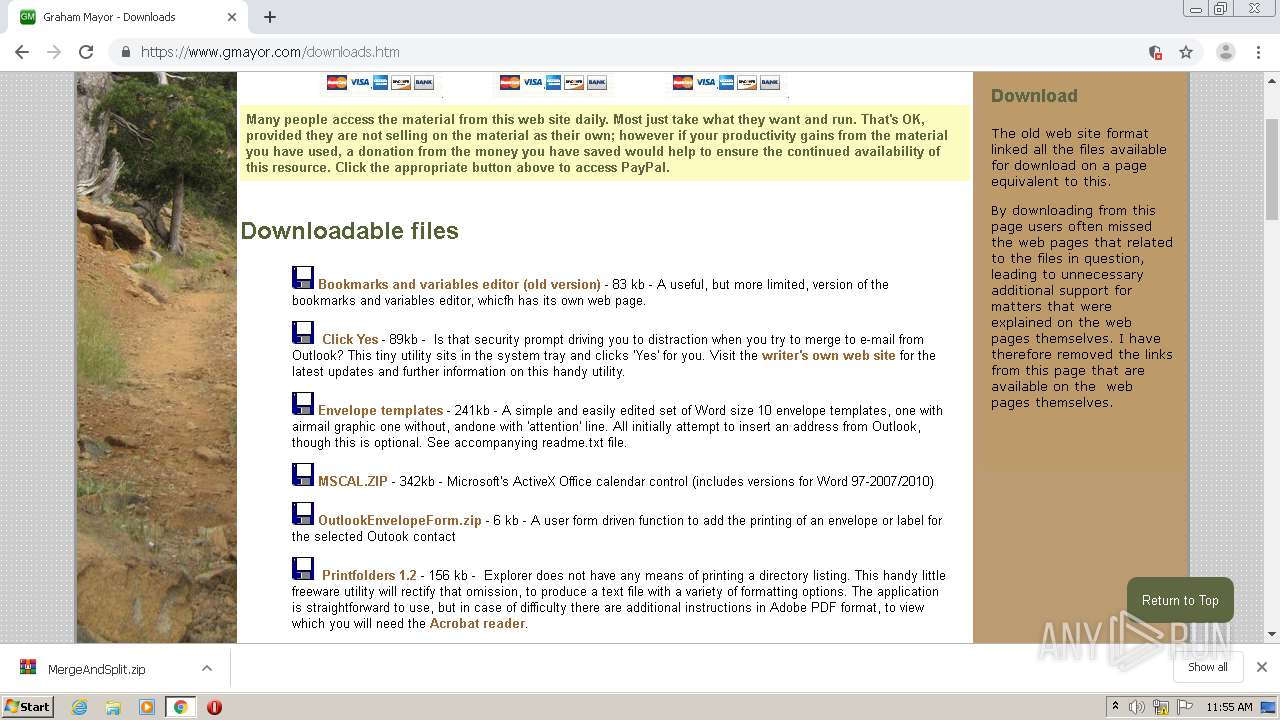Click first PayPal credit card logos button

click(x=380, y=83)
